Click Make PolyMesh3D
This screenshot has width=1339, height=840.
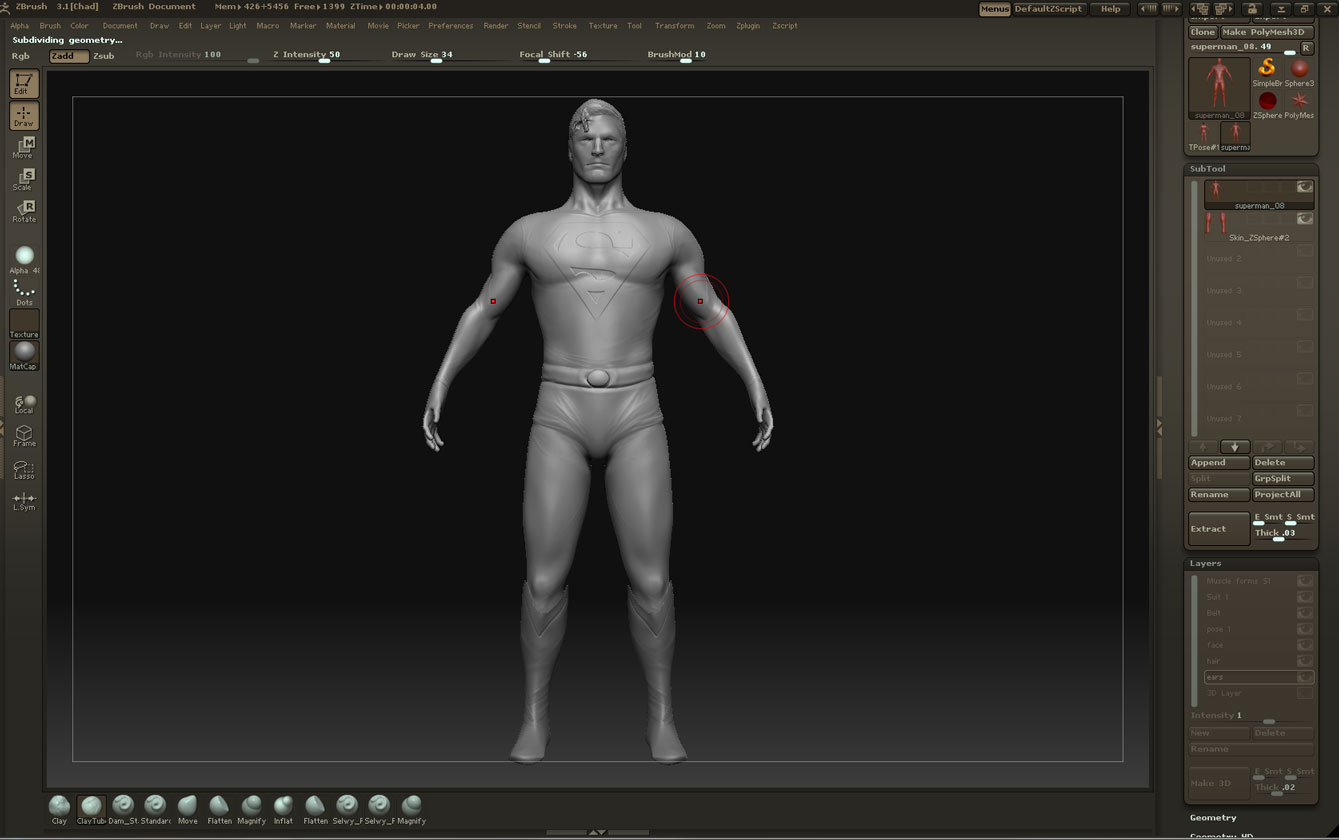[1267, 32]
